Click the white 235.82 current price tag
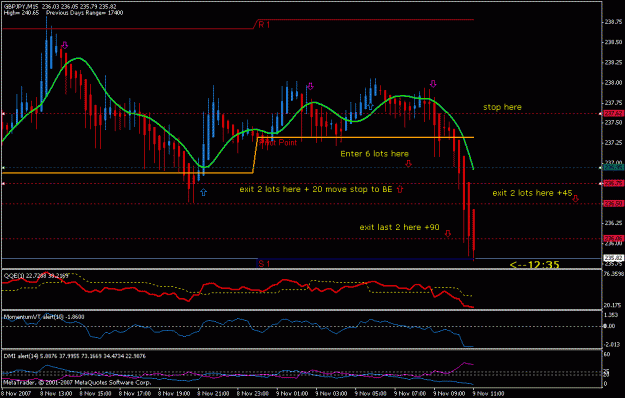The image size is (625, 398). click(613, 258)
